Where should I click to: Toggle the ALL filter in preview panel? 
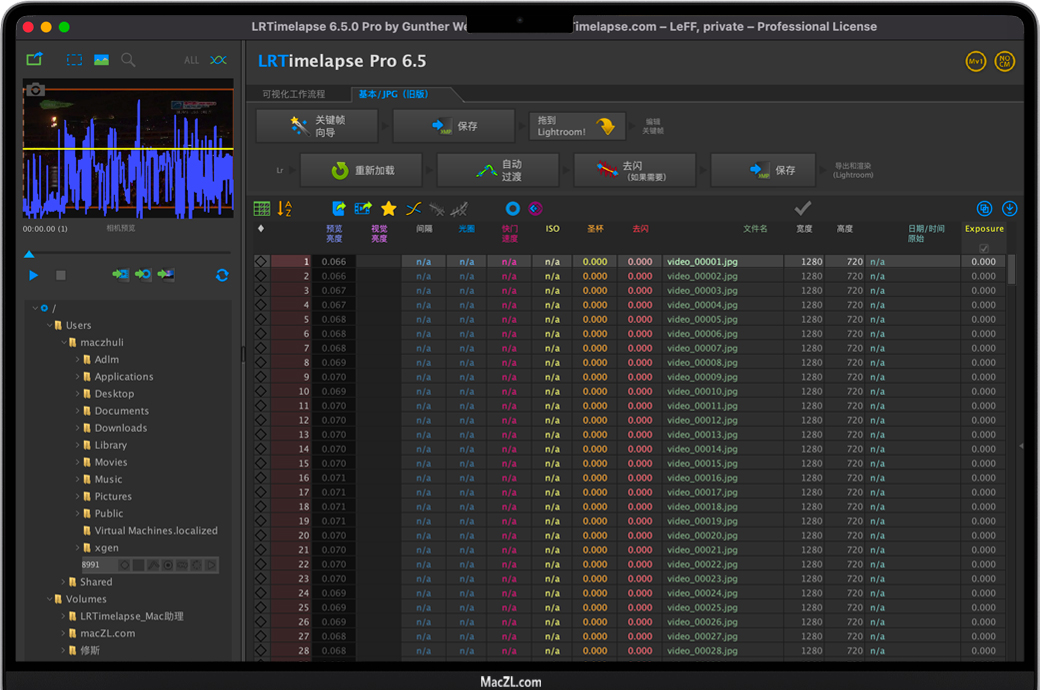click(191, 61)
